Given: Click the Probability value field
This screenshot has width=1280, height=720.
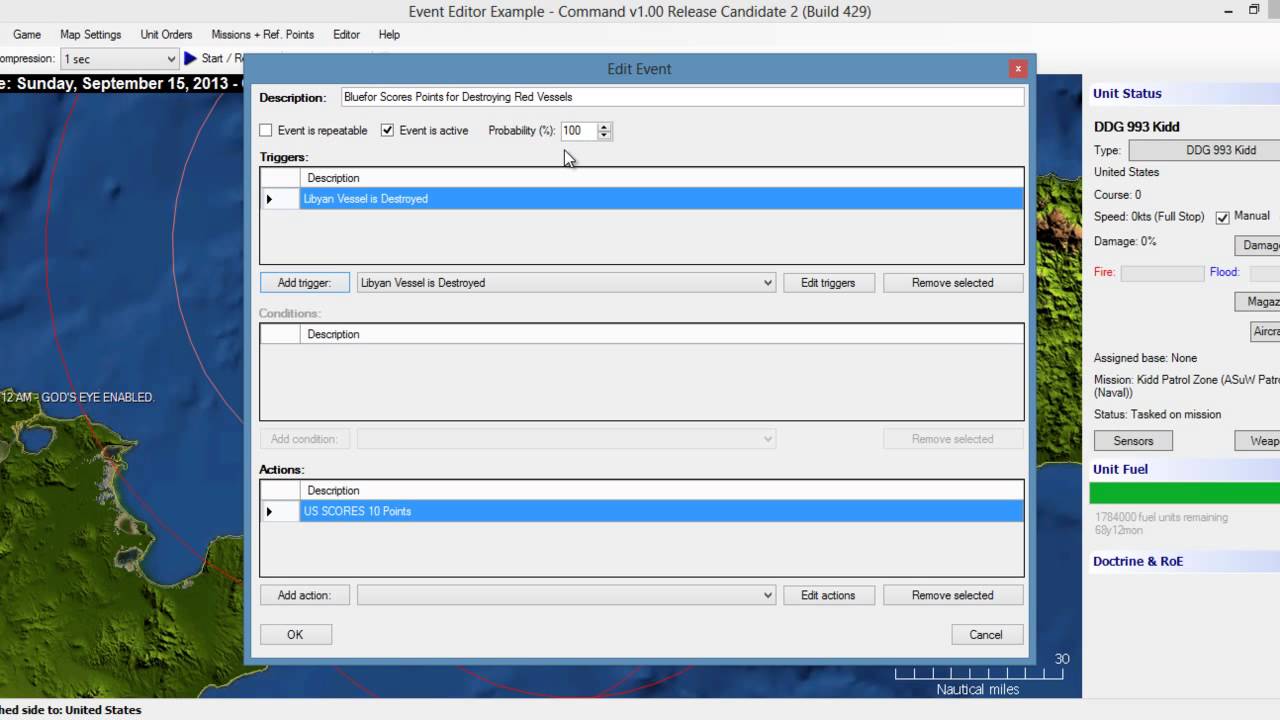Looking at the screenshot, I should [x=578, y=130].
